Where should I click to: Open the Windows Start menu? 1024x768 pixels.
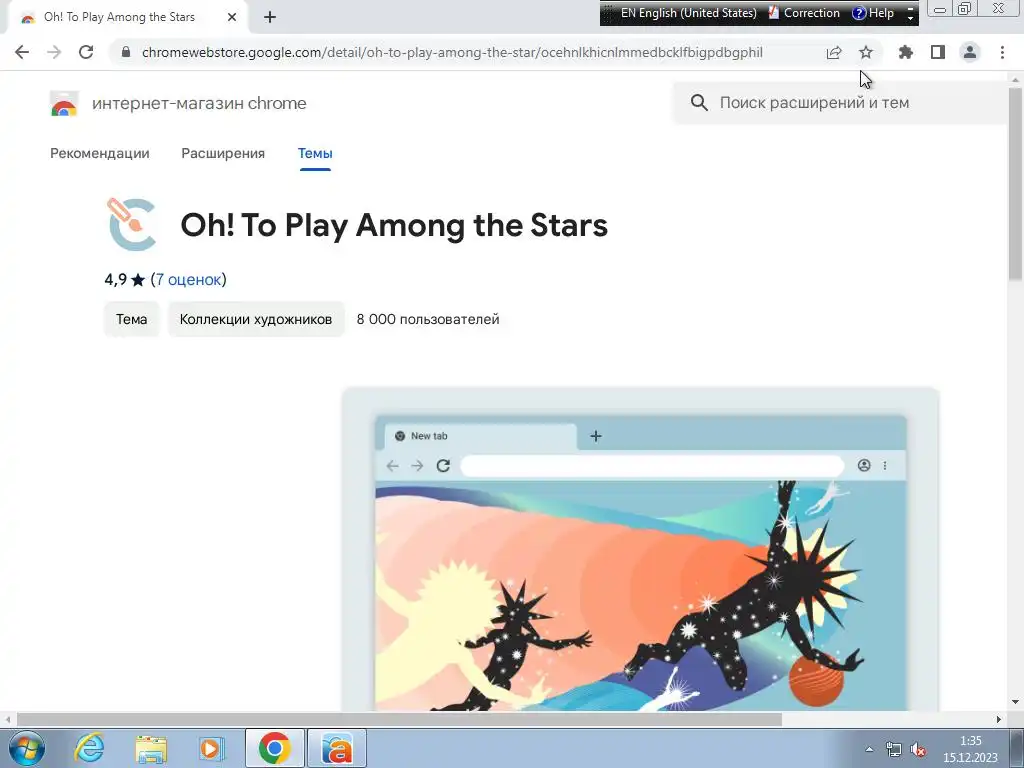27,748
